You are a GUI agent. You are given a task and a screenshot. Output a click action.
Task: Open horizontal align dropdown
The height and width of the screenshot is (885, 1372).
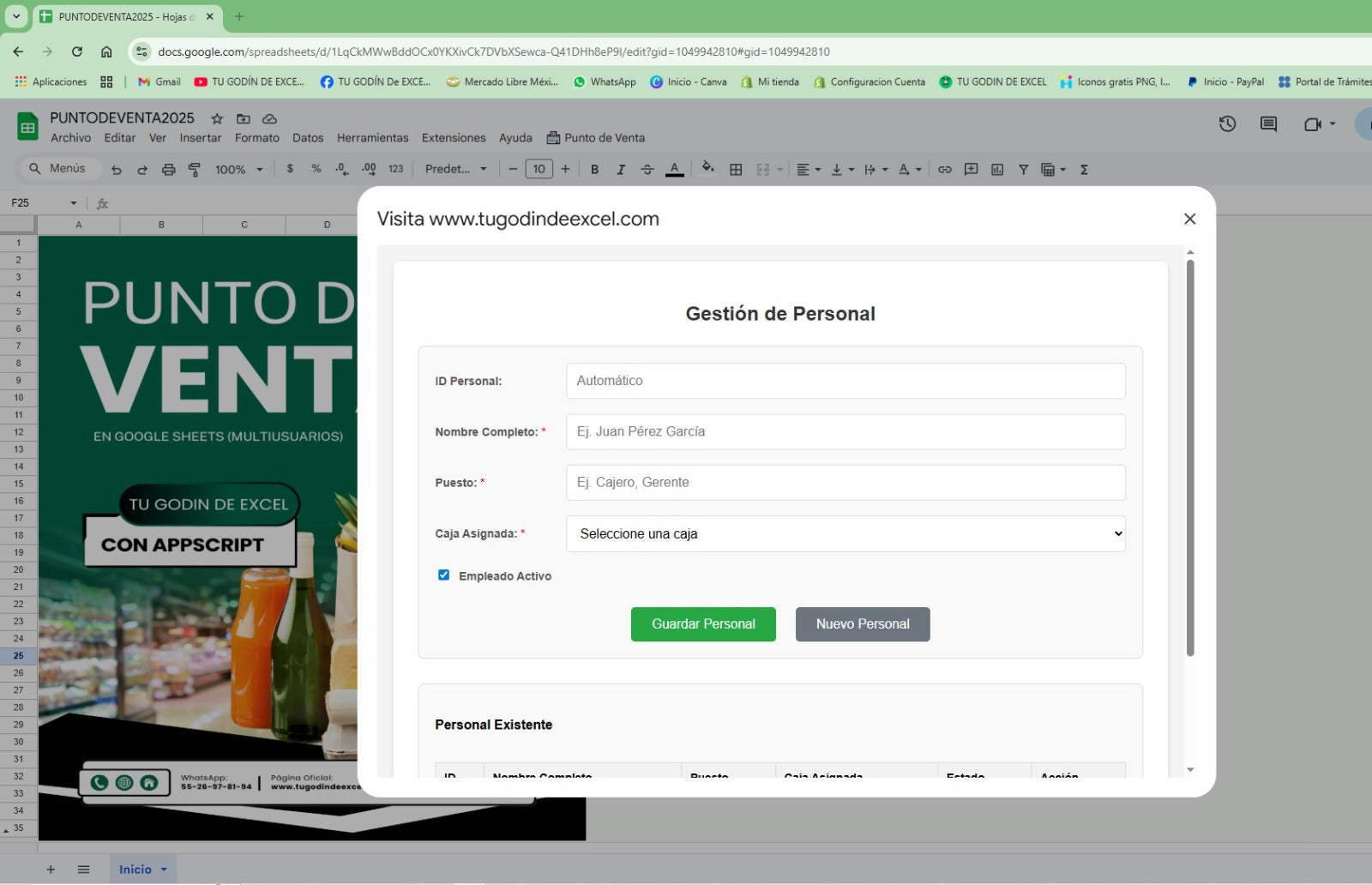click(x=808, y=170)
